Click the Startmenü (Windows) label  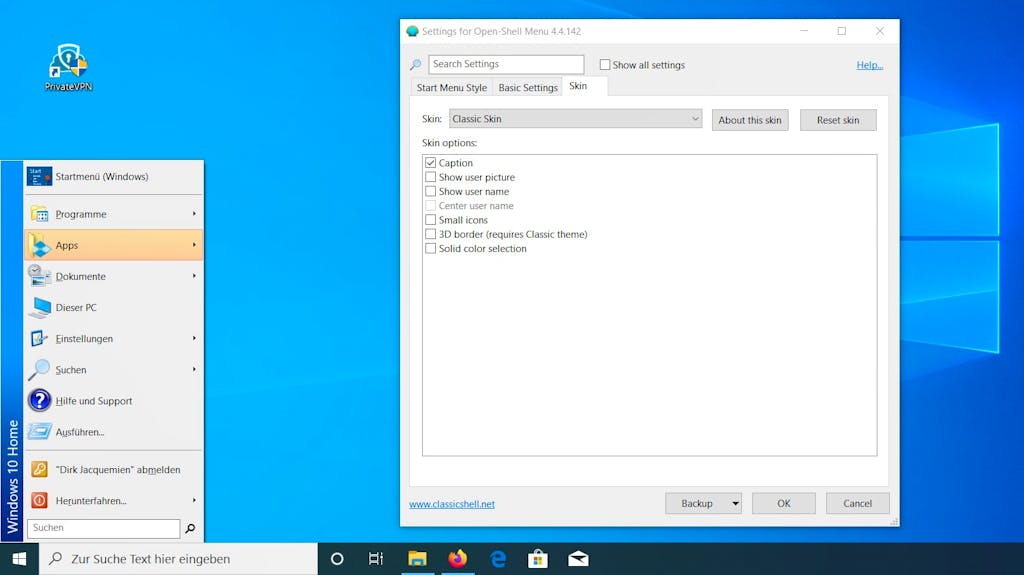[102, 176]
